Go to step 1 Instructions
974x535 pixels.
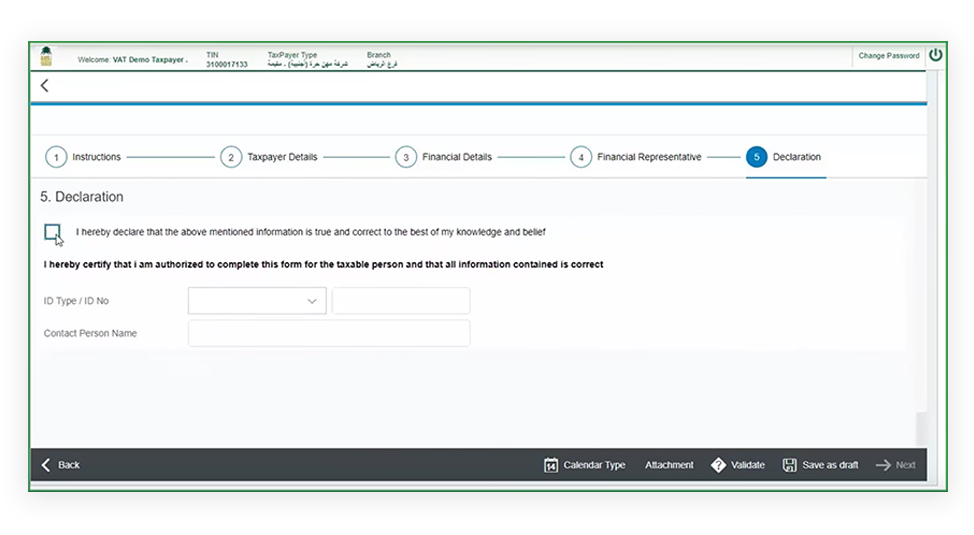tap(83, 157)
